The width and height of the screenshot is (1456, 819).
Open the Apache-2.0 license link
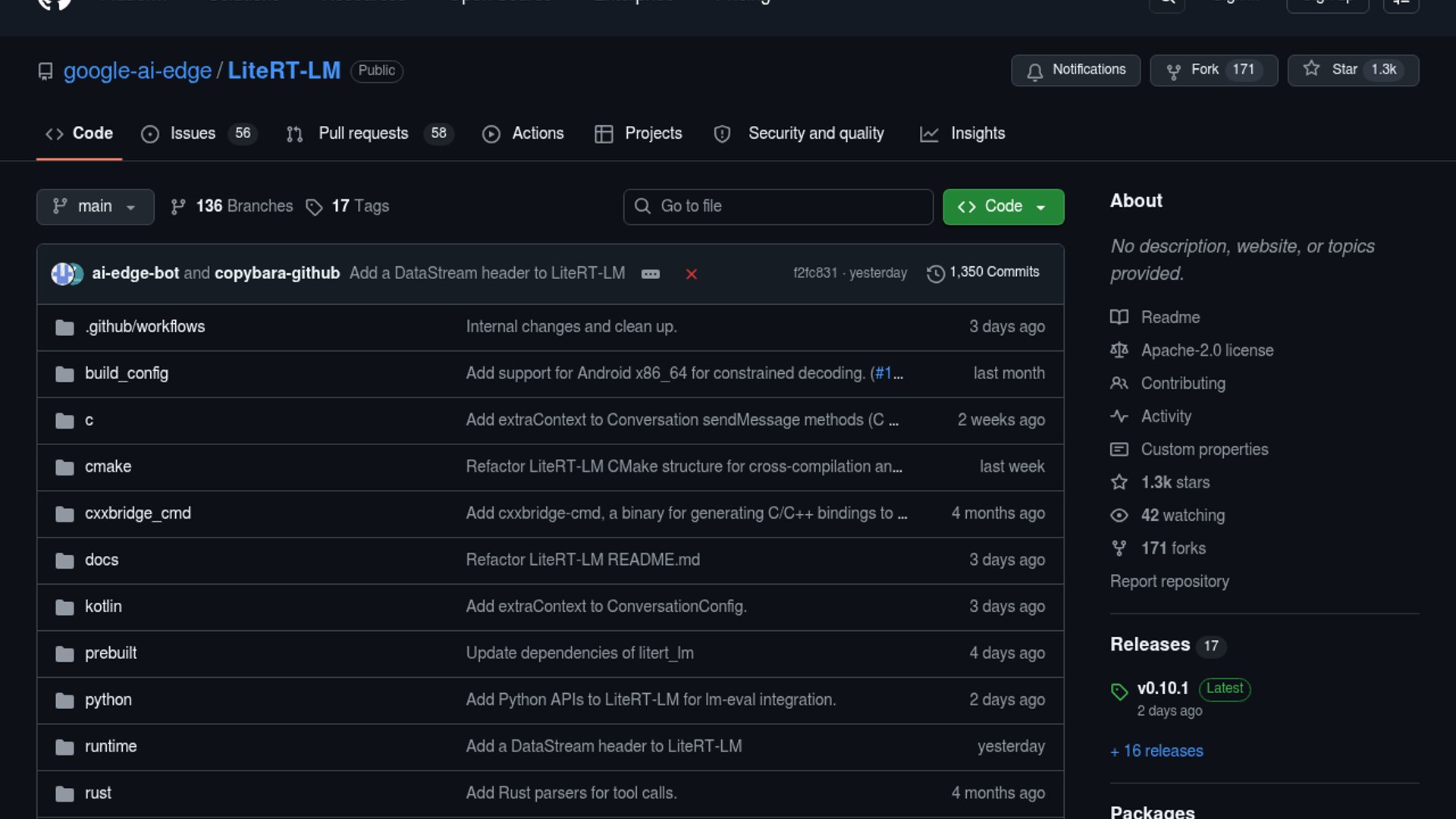point(1207,350)
